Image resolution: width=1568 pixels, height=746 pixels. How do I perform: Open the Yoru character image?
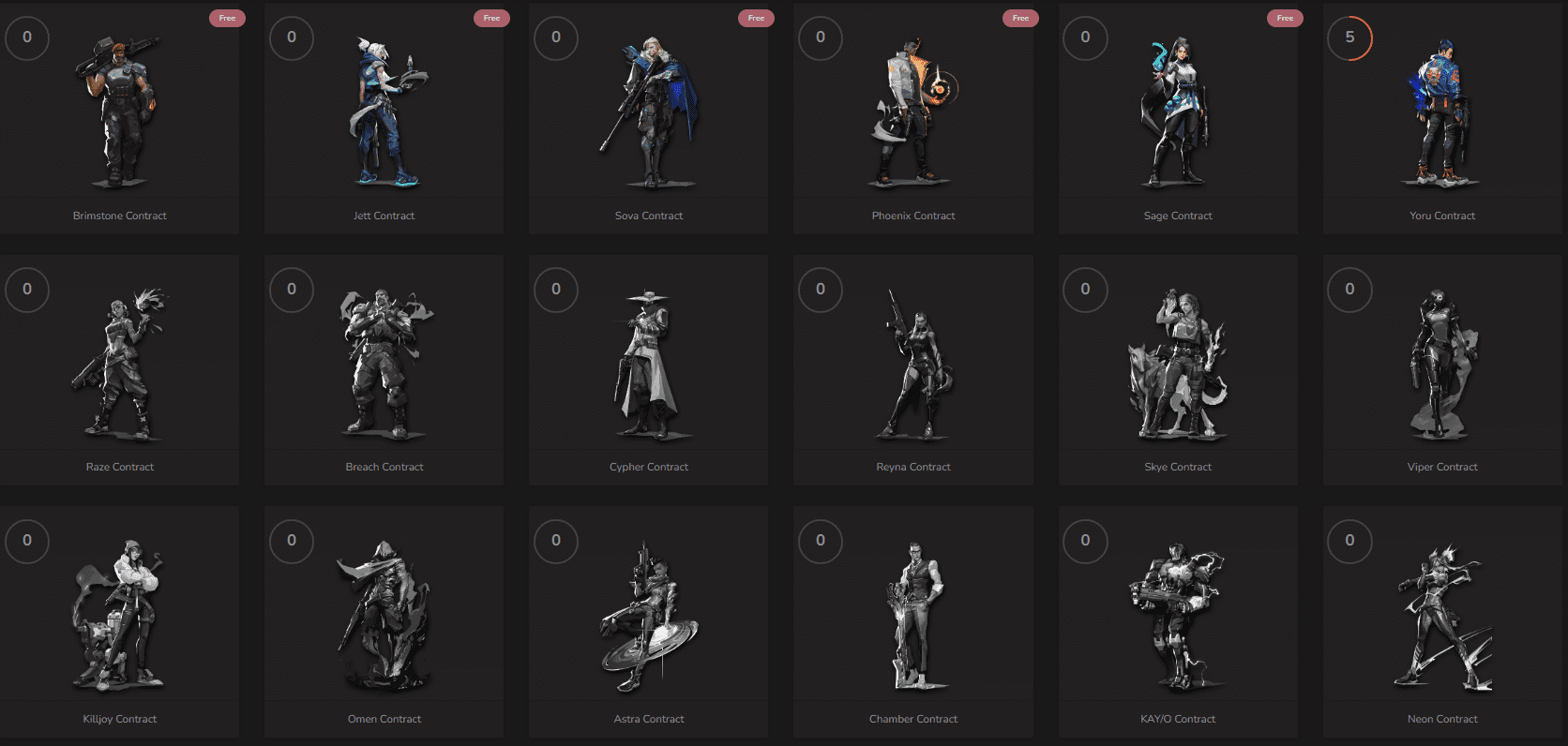tap(1441, 111)
